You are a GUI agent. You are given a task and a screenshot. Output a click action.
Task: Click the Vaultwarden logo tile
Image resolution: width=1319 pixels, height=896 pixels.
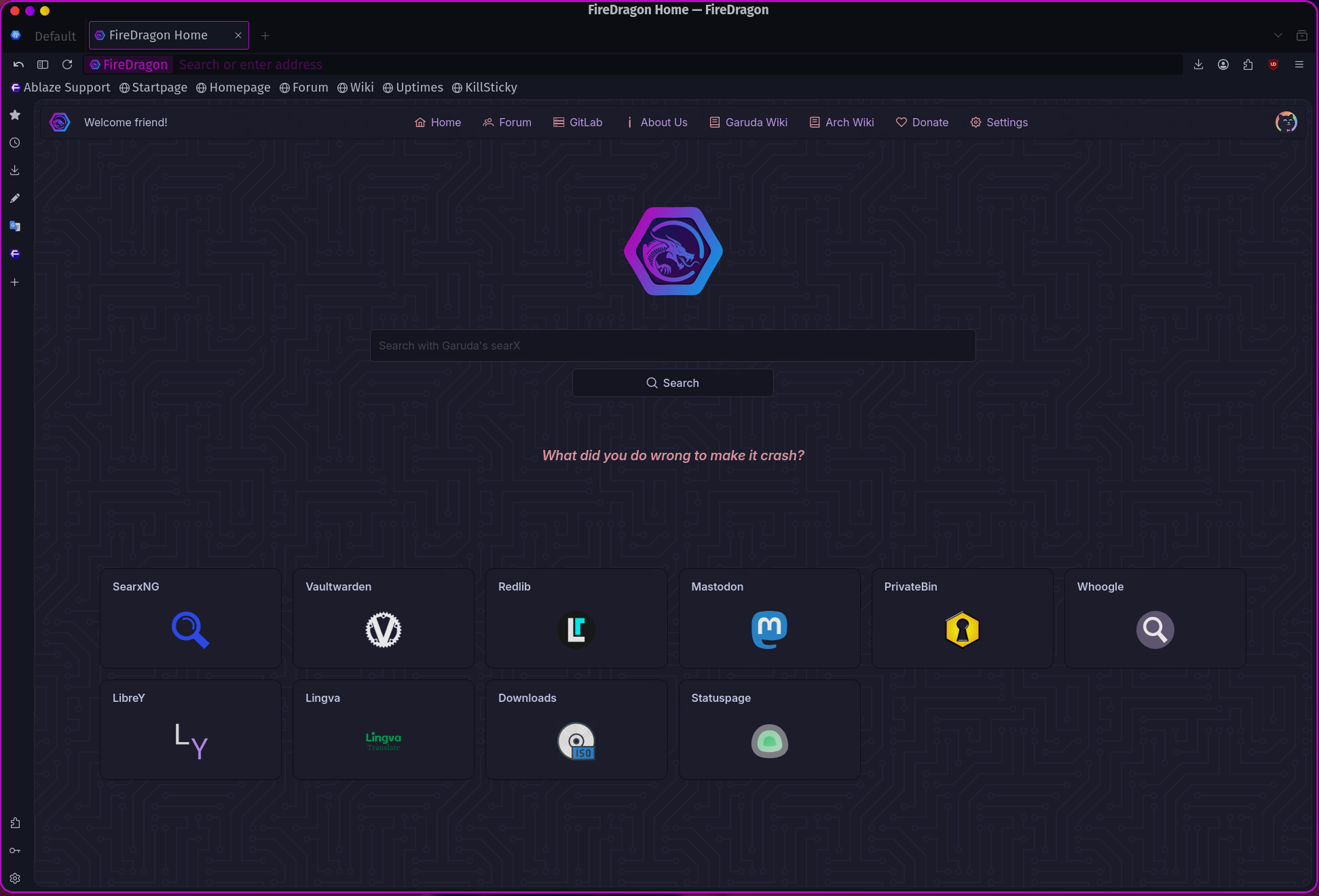click(384, 629)
